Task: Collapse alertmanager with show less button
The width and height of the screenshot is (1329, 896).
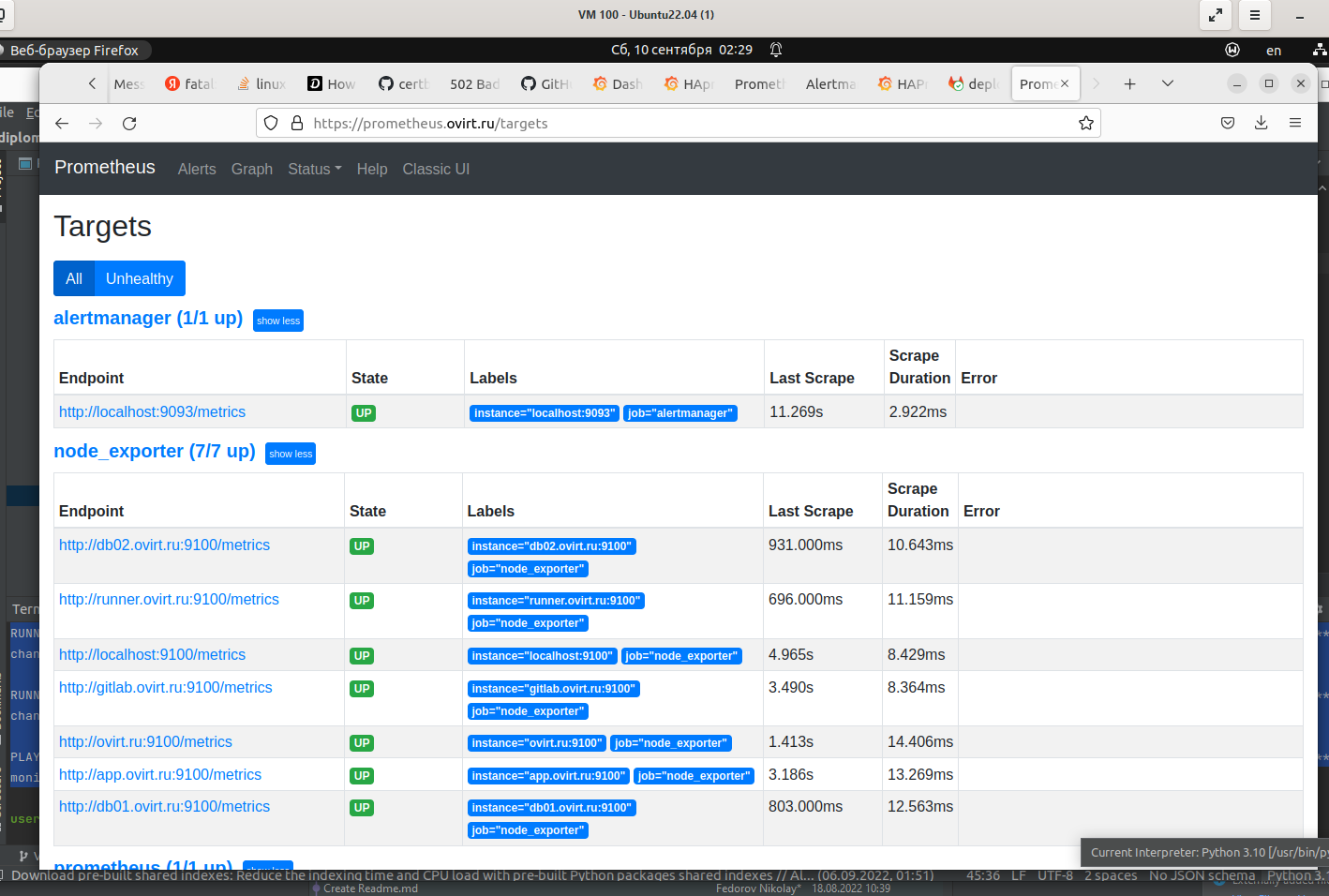Action: 278,321
